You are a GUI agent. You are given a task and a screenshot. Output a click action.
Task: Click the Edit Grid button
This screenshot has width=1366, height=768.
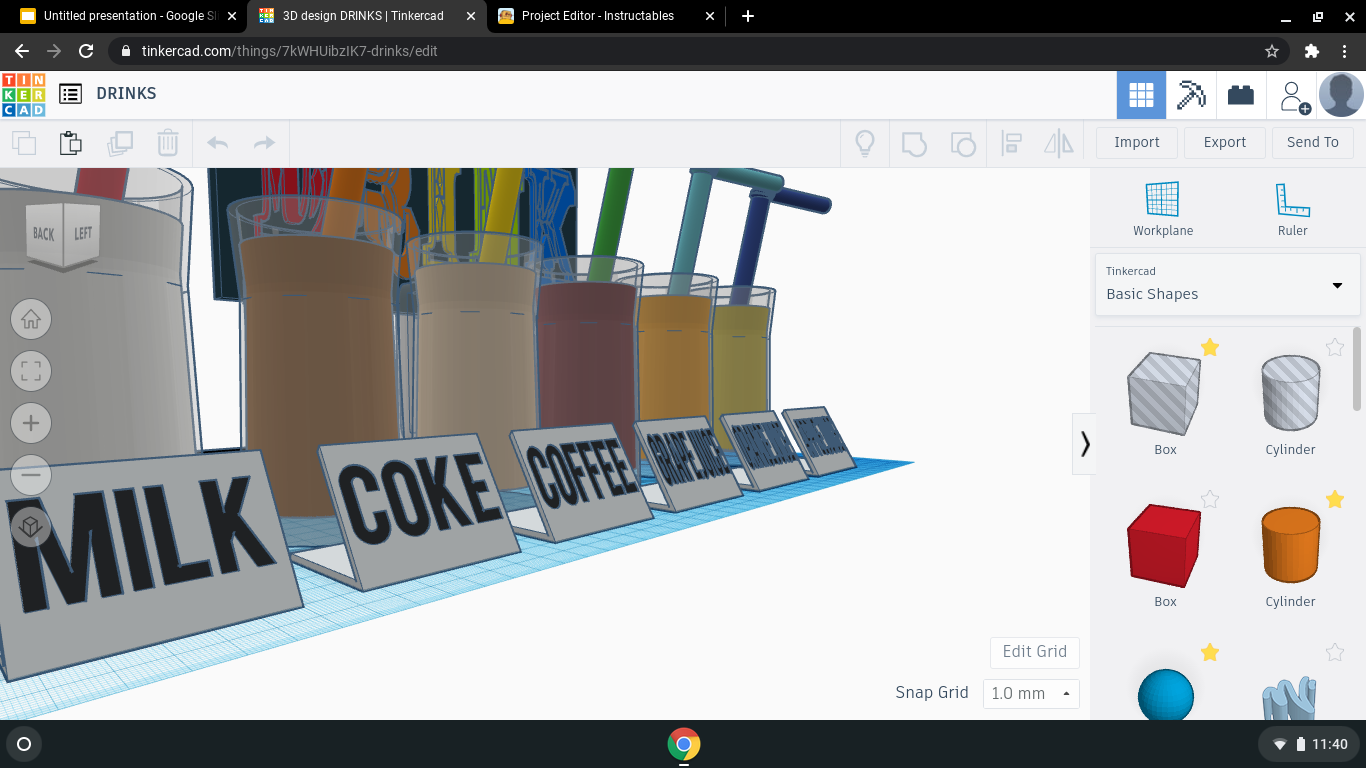[1035, 652]
